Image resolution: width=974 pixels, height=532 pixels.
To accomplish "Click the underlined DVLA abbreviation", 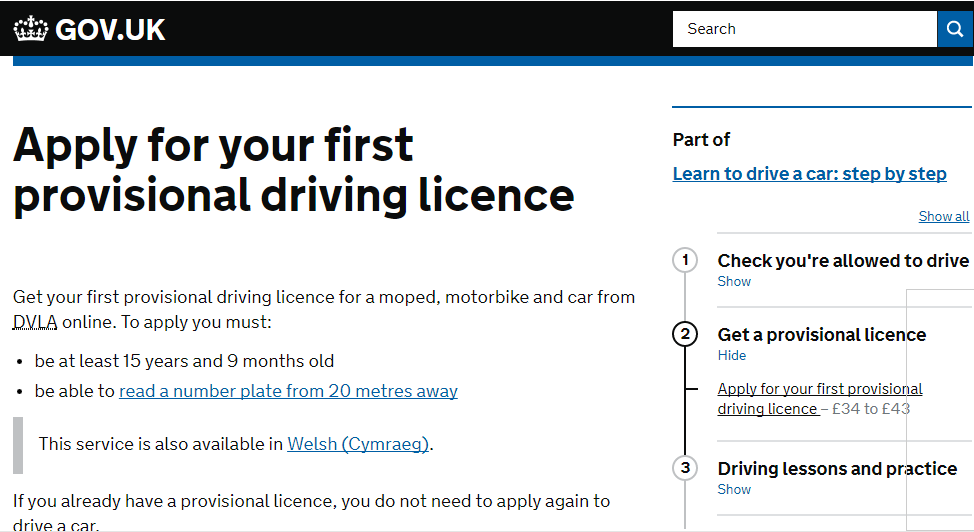I will point(35,323).
